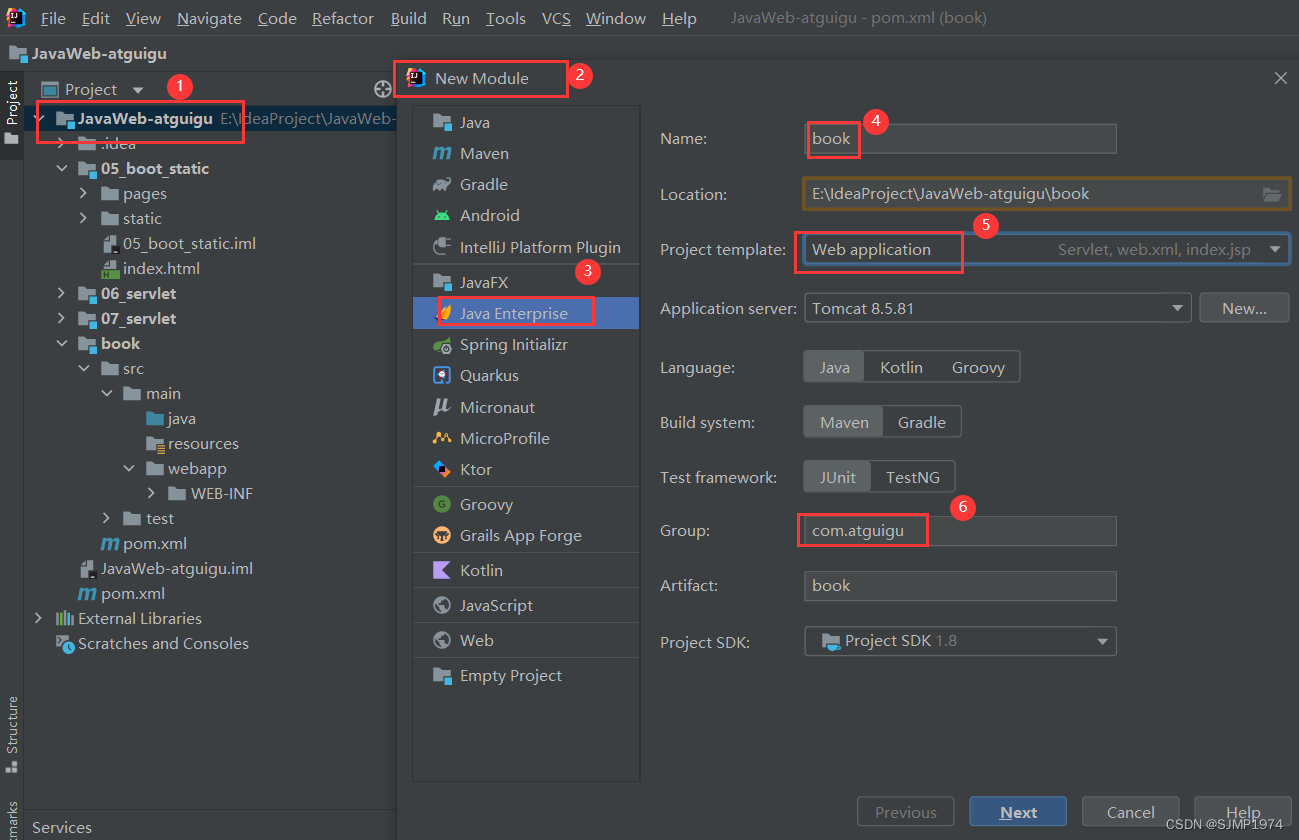
Task: Expand the 06_servlet folder
Action: coord(62,293)
